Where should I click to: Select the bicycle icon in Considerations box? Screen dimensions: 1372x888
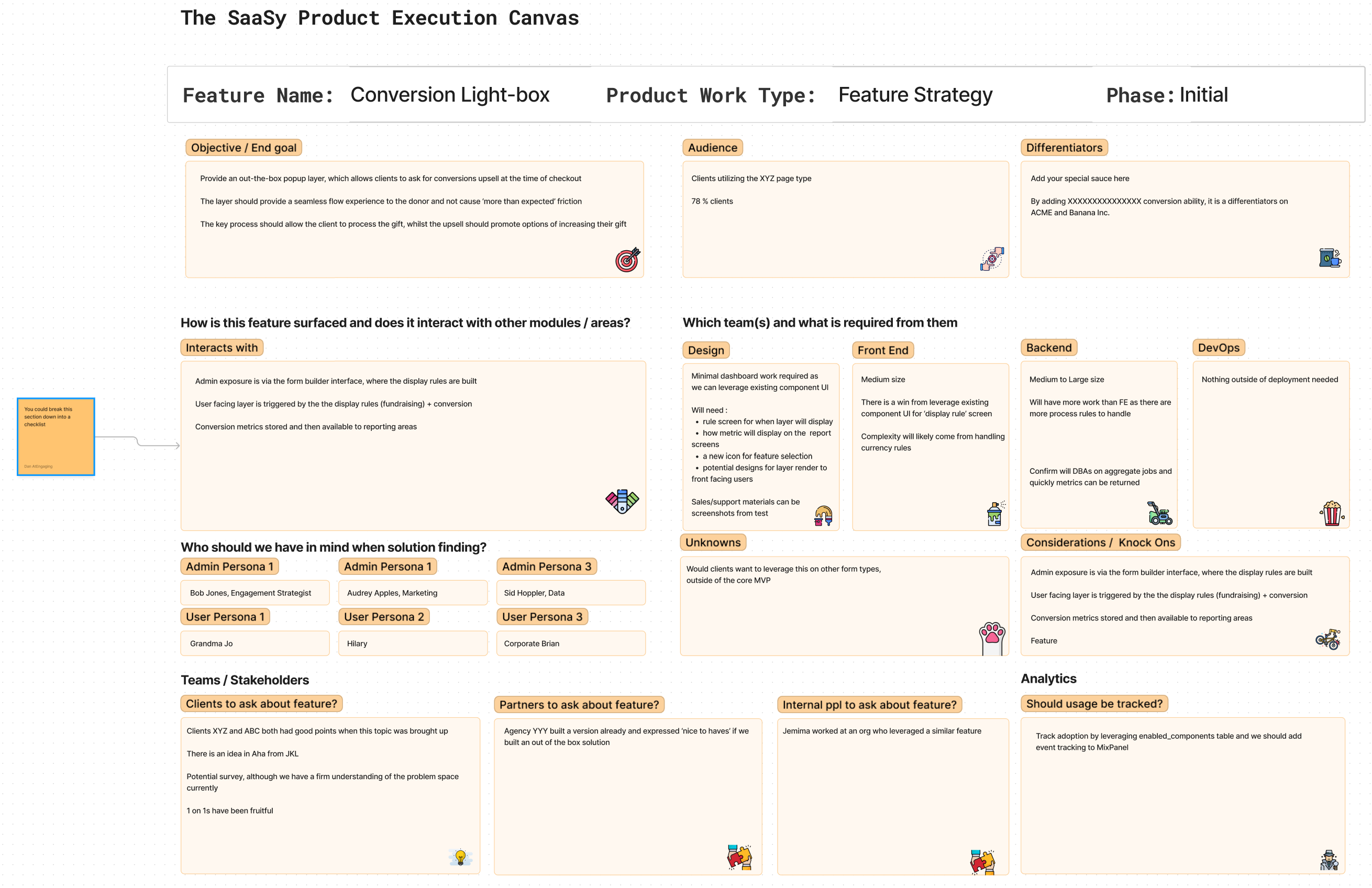[1328, 639]
